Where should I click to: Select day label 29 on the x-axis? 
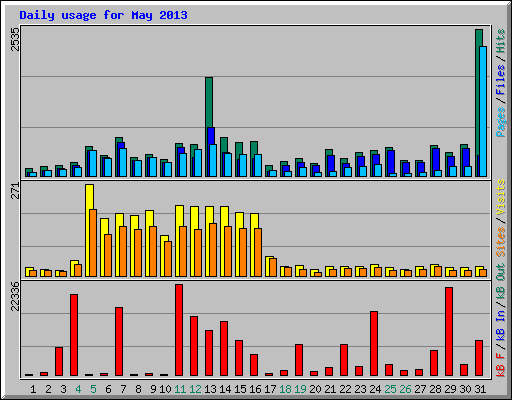pyautogui.click(x=450, y=389)
